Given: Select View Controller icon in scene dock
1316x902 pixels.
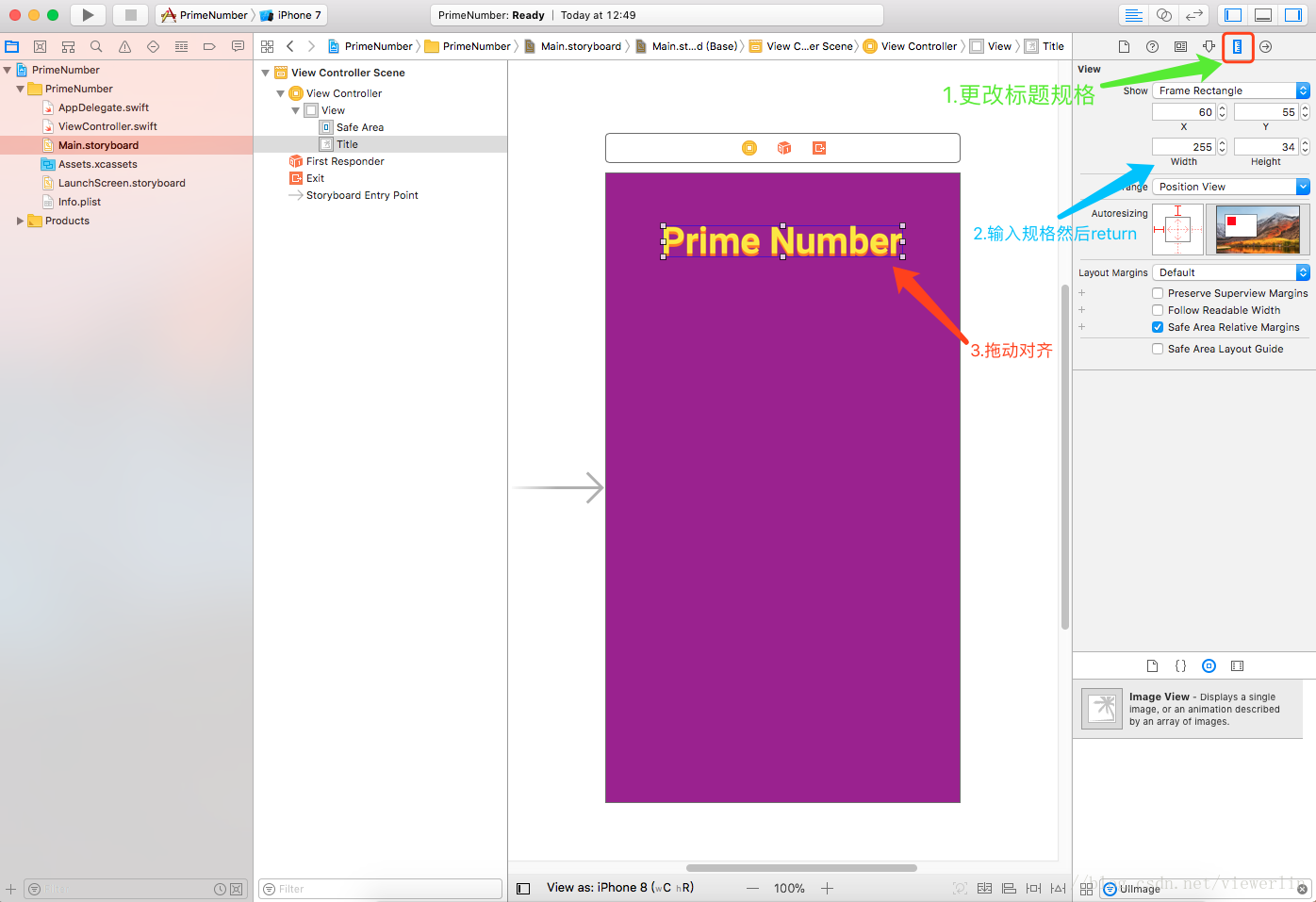Looking at the screenshot, I should pos(749,148).
